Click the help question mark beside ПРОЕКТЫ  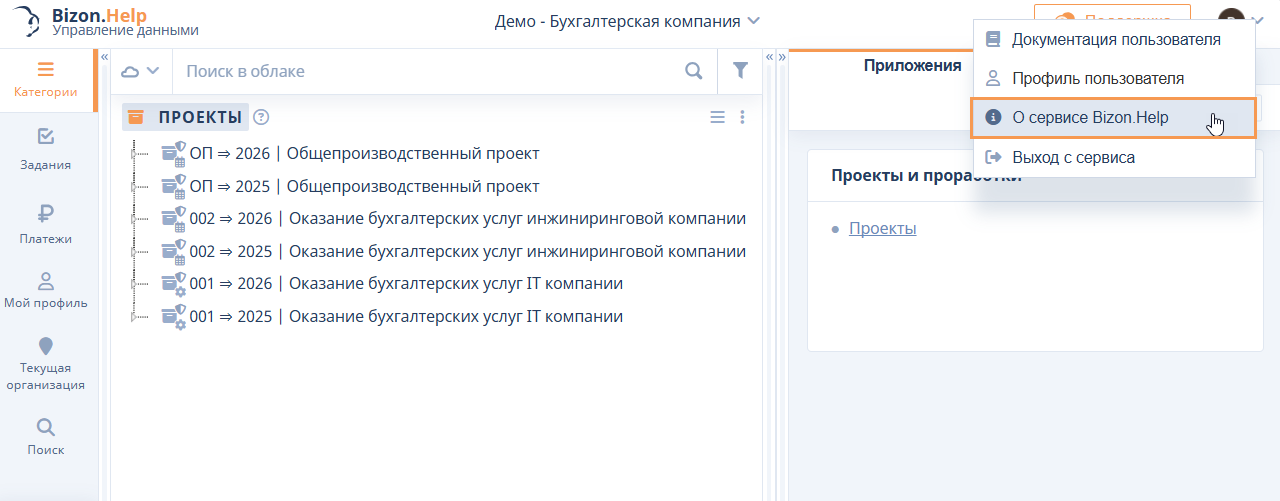[262, 117]
